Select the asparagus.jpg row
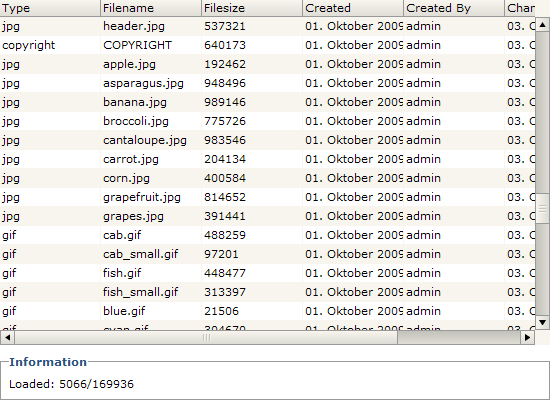 click(x=268, y=83)
